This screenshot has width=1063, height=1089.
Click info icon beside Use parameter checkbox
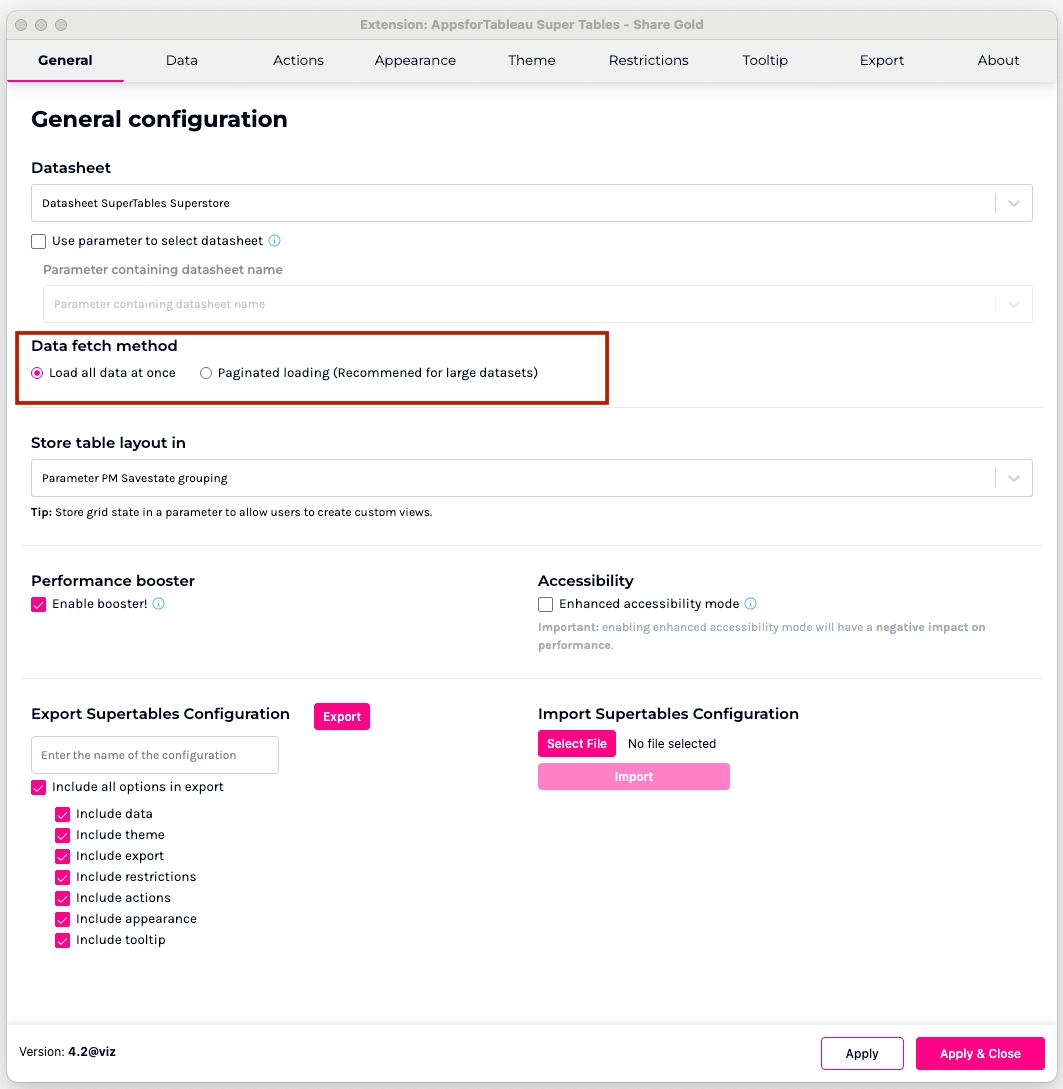pyautogui.click(x=275, y=241)
